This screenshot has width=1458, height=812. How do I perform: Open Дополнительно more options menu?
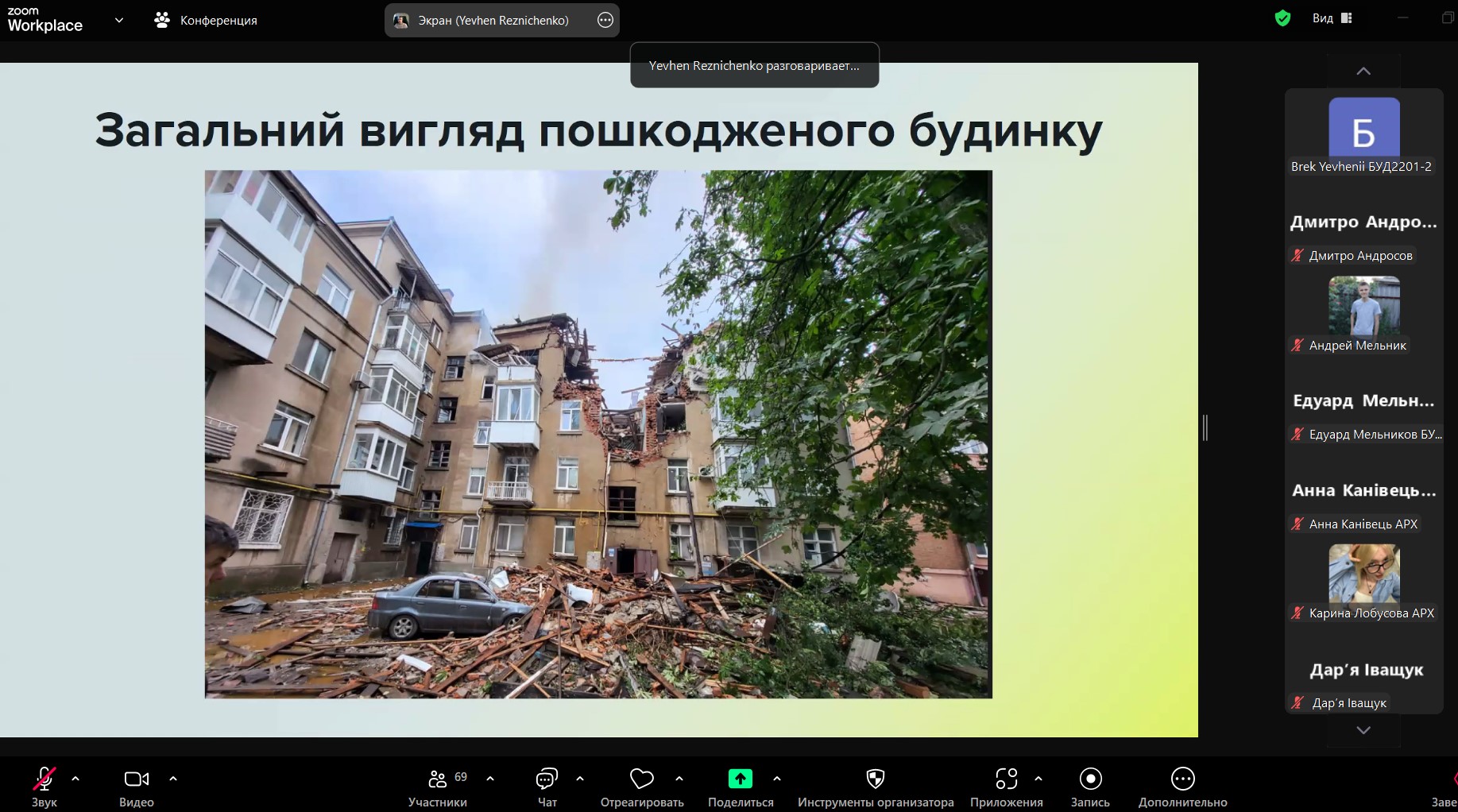(x=1183, y=787)
